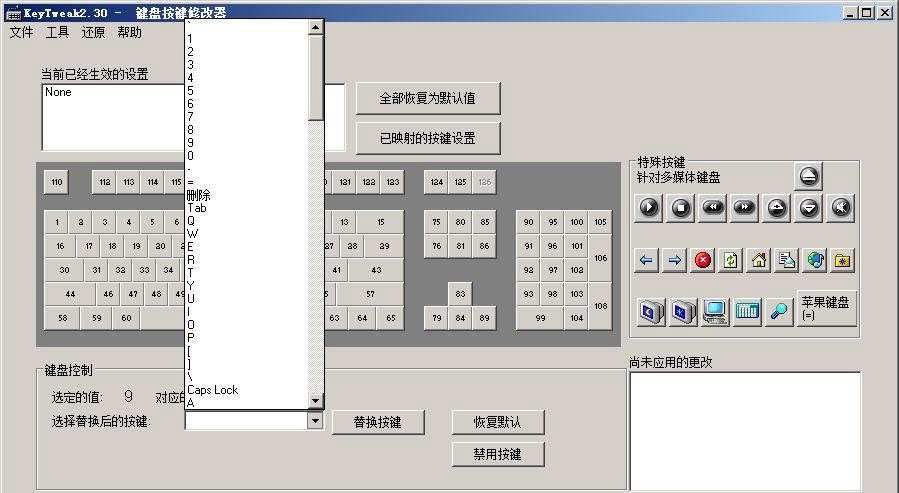Viewport: 899px width, 493px height.
Task: Click the Play multimedia key button
Action: coord(648,208)
